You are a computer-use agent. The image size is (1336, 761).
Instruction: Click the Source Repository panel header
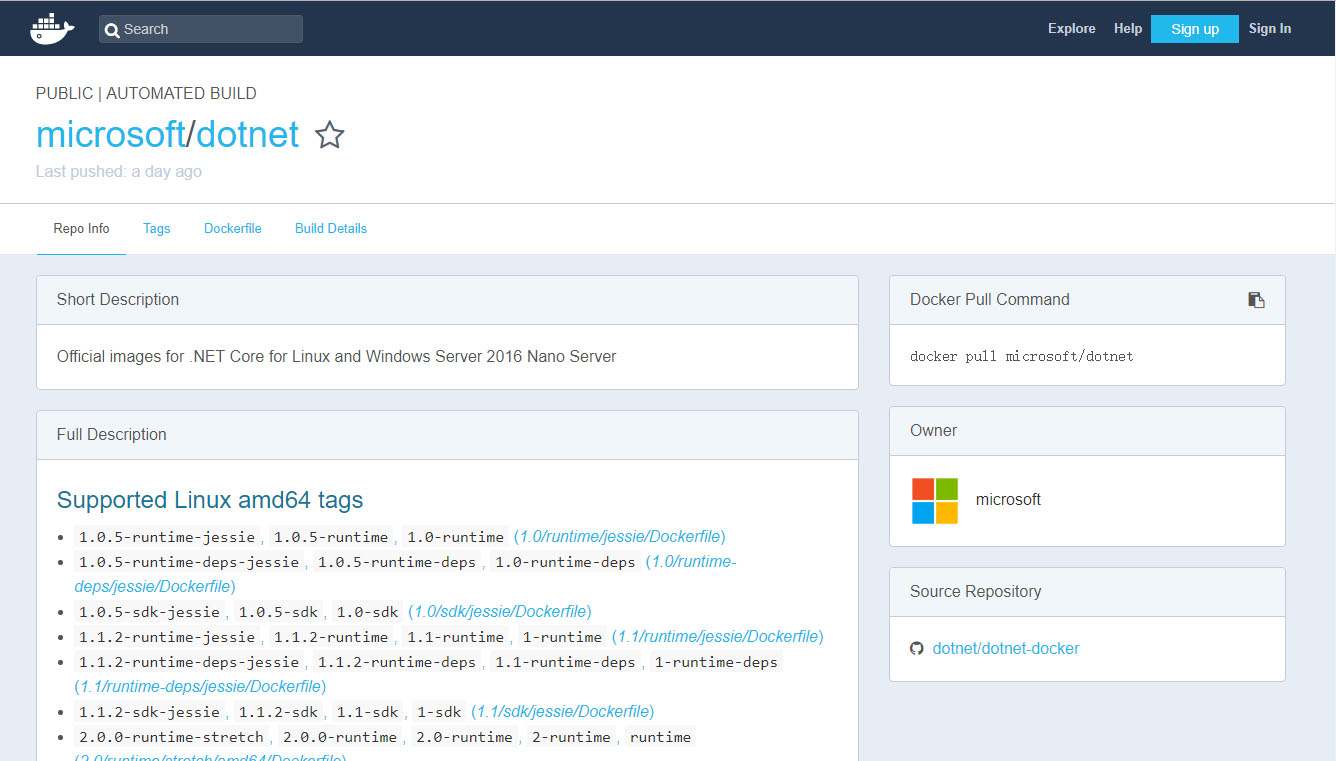tap(1087, 592)
